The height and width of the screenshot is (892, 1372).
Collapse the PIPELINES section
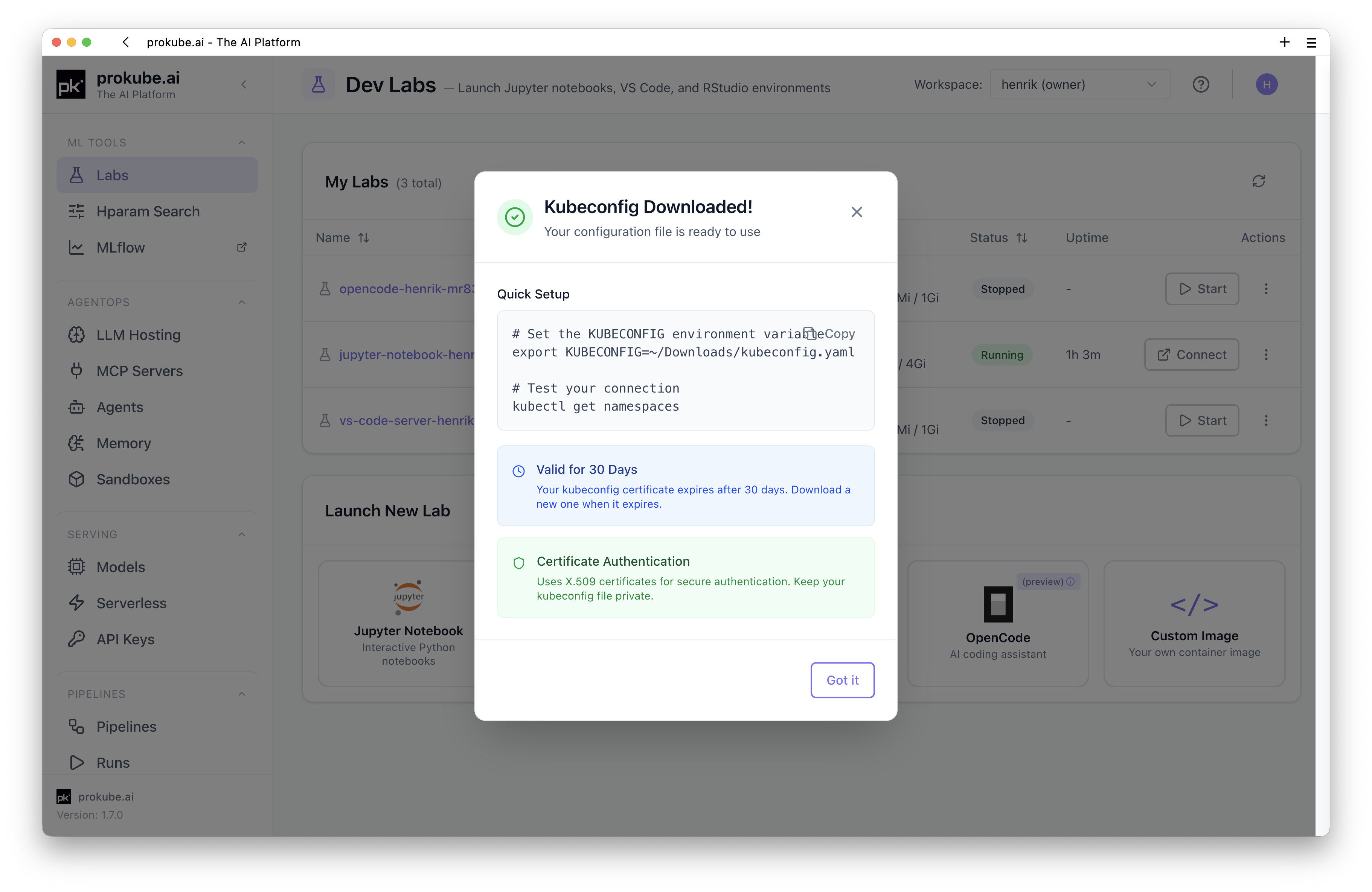(242, 694)
